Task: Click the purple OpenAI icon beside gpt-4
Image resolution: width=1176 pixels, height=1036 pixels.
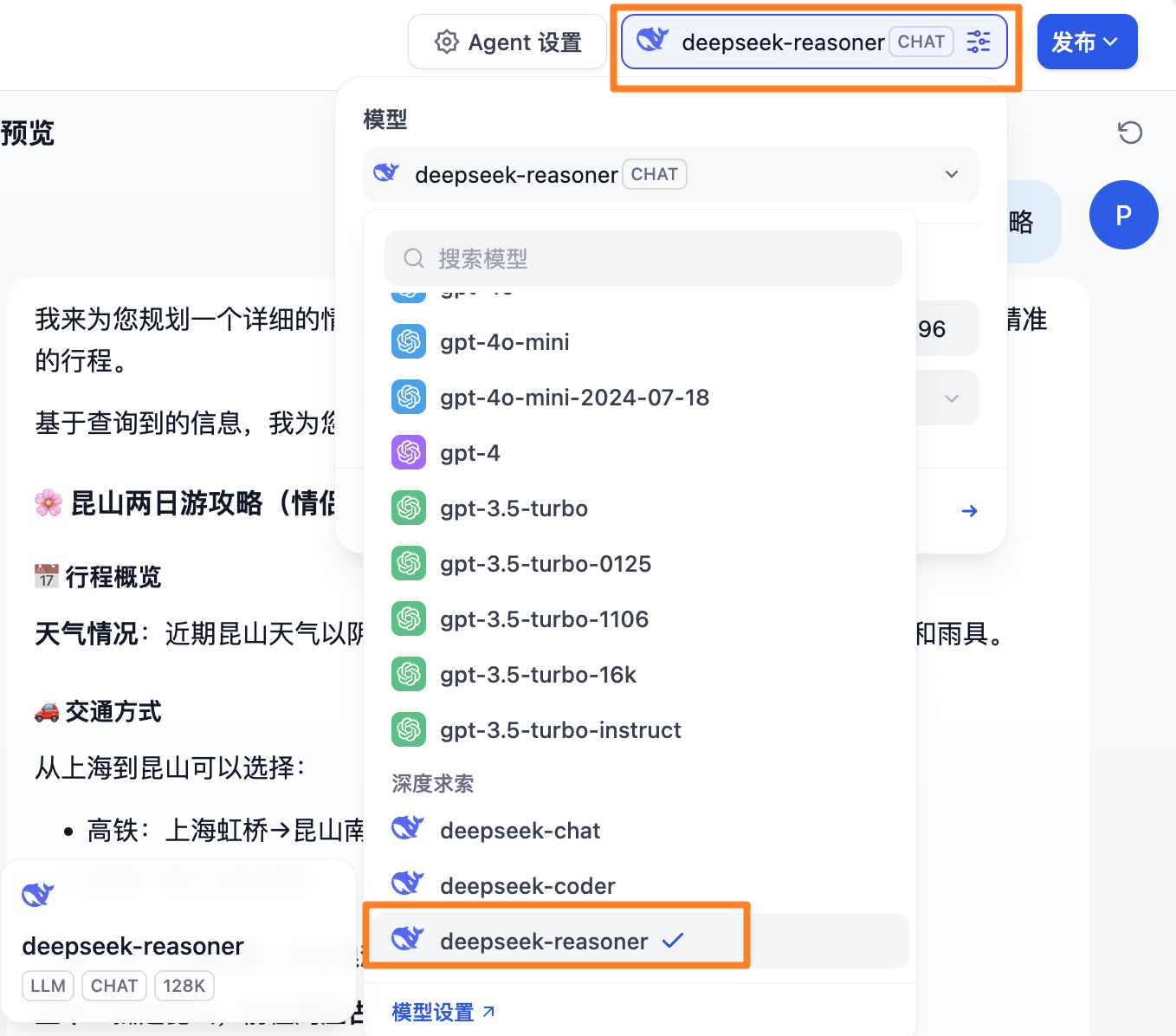Action: (409, 452)
